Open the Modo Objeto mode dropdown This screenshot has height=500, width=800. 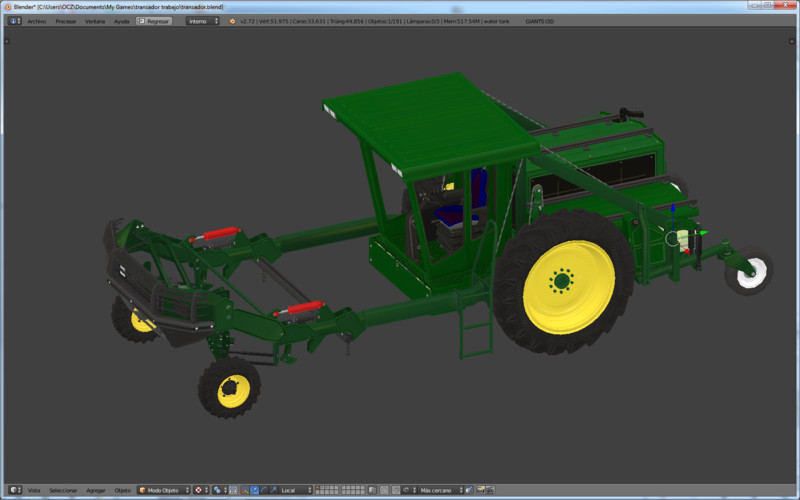point(163,490)
